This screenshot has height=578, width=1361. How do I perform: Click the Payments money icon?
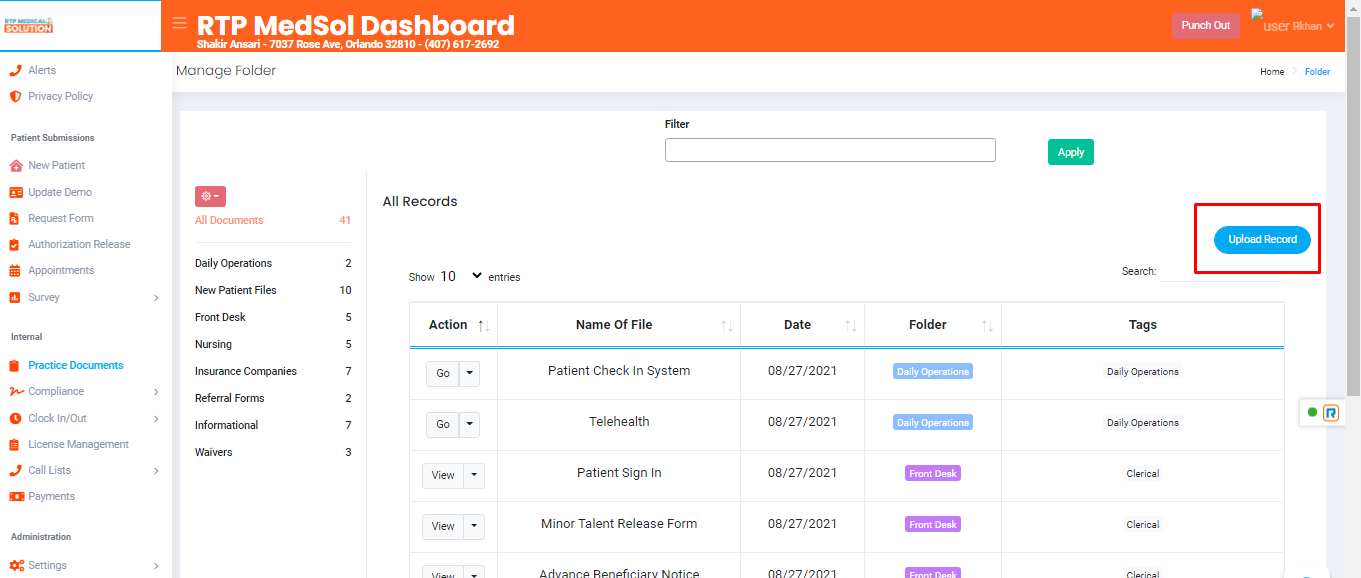click(16, 496)
